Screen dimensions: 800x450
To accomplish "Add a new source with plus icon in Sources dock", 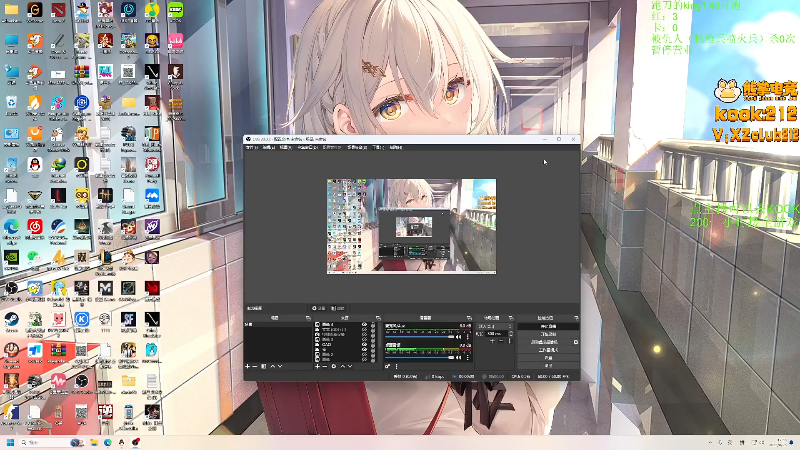I will point(317,366).
